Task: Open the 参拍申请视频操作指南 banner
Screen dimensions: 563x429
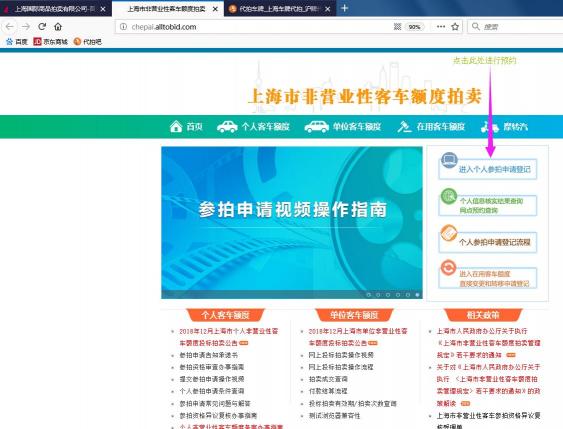Action: (292, 223)
